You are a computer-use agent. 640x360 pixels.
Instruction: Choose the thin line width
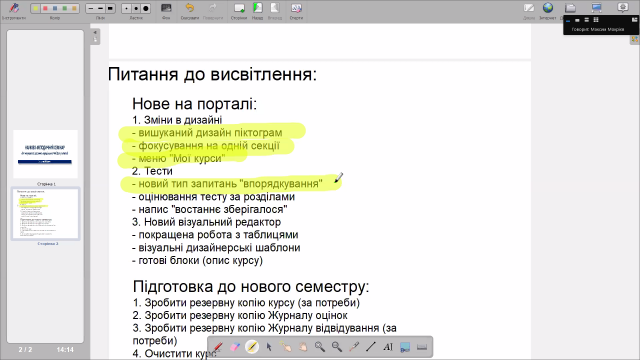click(x=91, y=9)
